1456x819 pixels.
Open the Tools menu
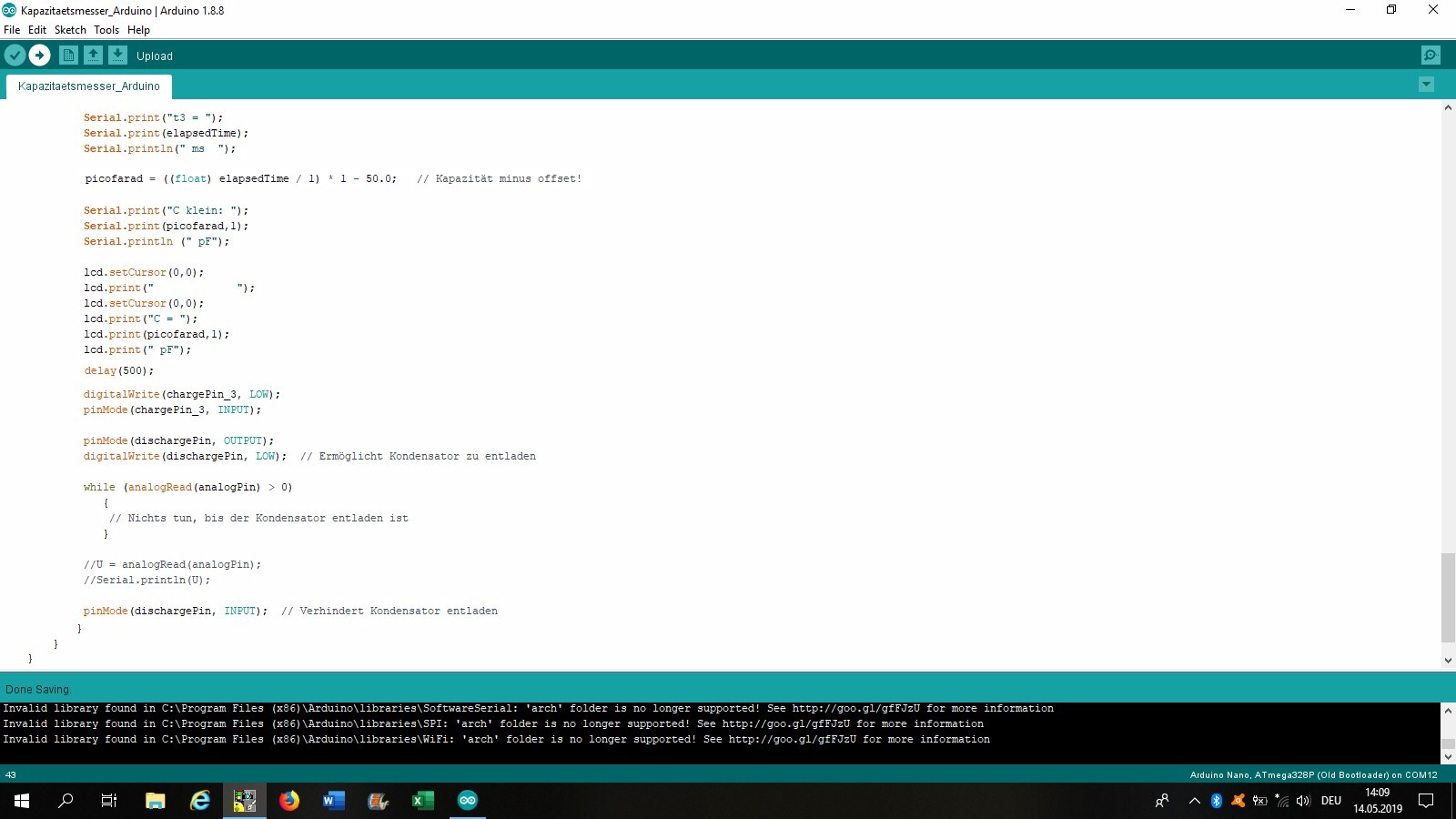106,30
